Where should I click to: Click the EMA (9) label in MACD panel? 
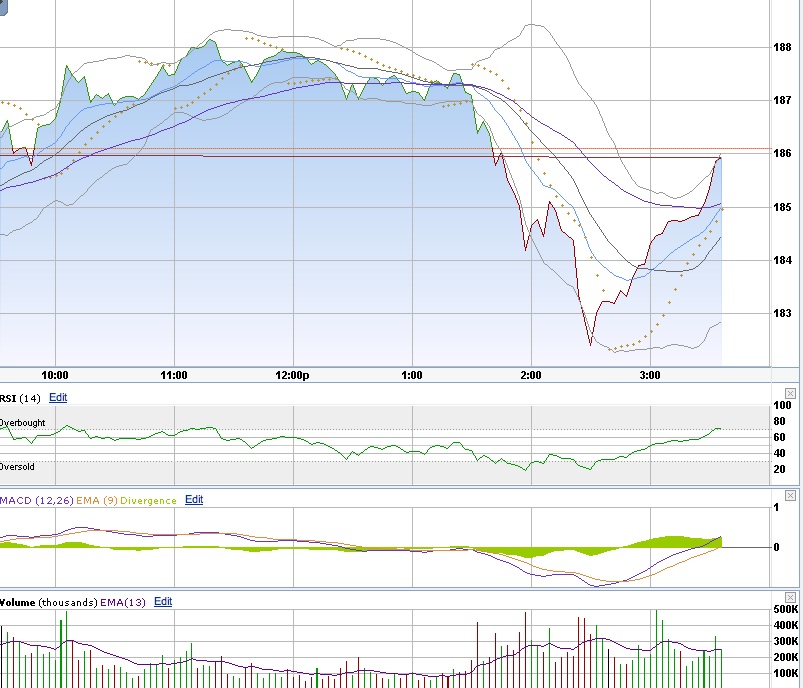[x=95, y=500]
